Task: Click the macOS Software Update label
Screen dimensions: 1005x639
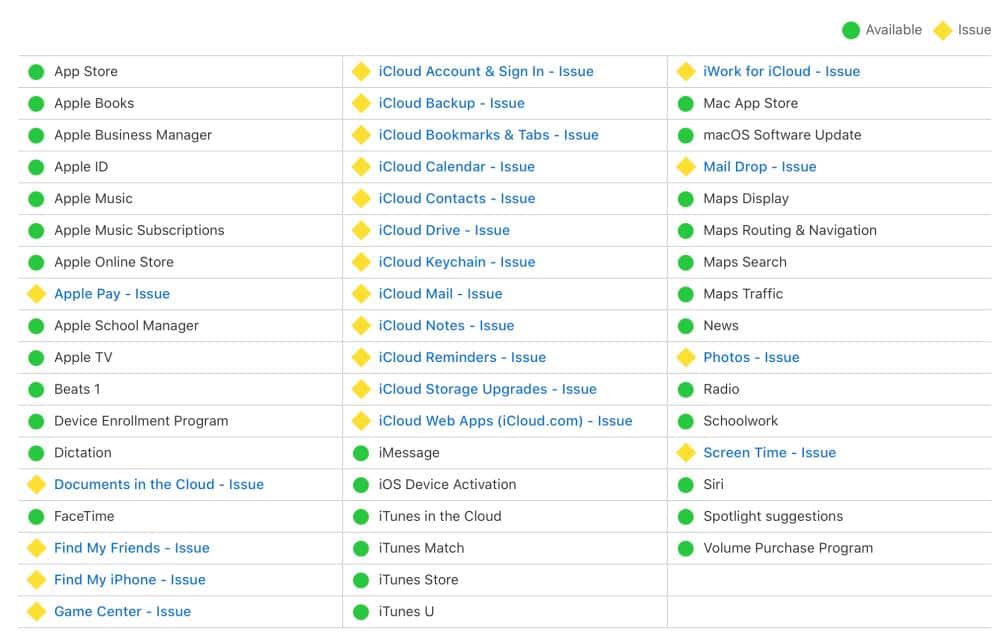Action: pyautogui.click(x=782, y=135)
